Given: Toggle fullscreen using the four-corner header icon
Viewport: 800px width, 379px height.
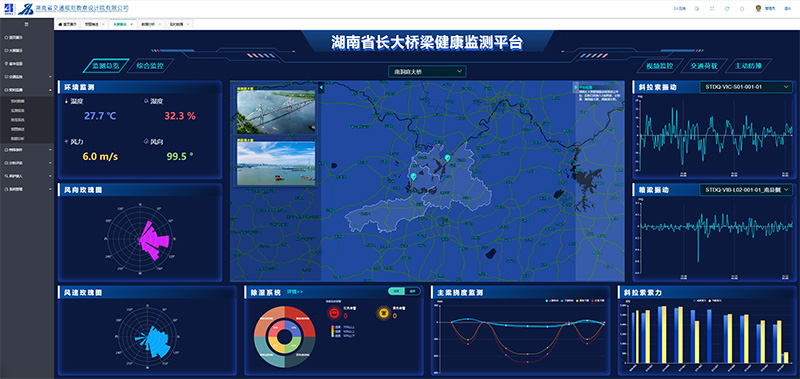Looking at the screenshot, I should pos(712,9).
